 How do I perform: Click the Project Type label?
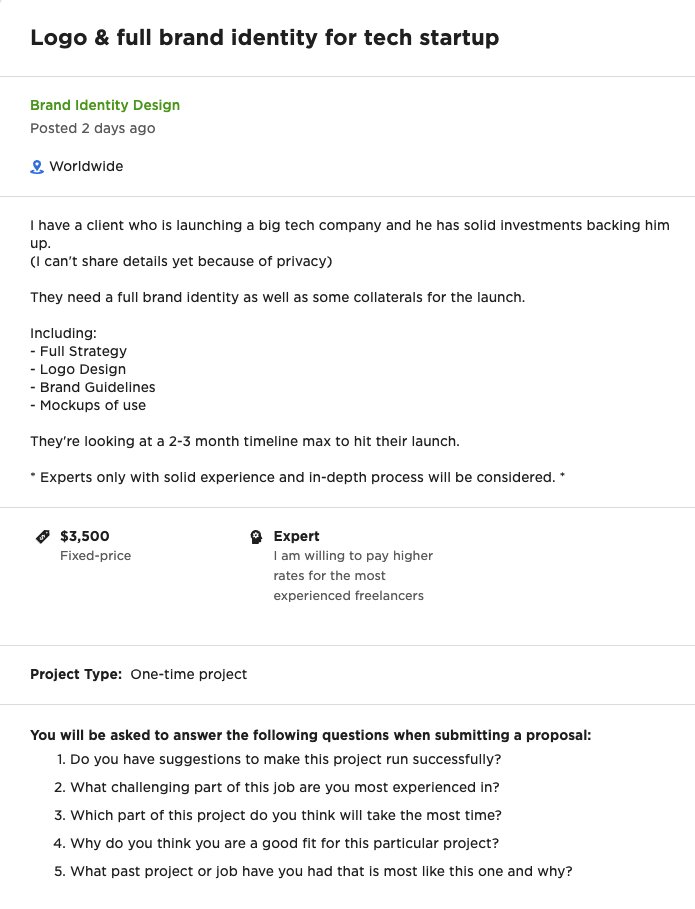point(76,674)
